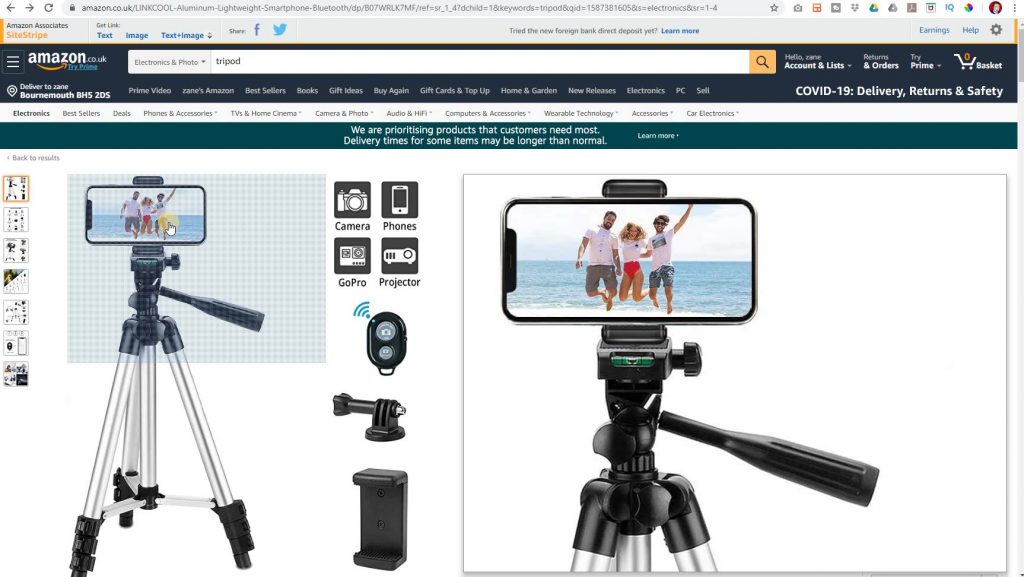Image resolution: width=1024 pixels, height=577 pixels.
Task: Click the Chrome profile avatar
Action: point(995,9)
